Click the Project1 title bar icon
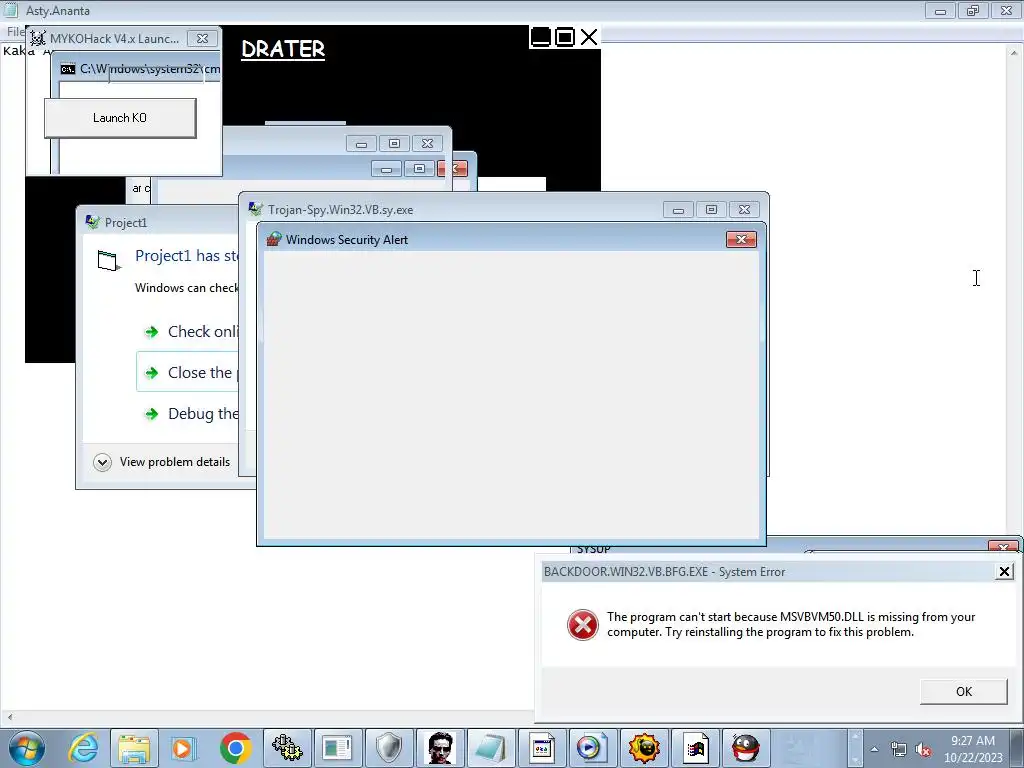Screen dimensions: 1024x768 pos(92,222)
